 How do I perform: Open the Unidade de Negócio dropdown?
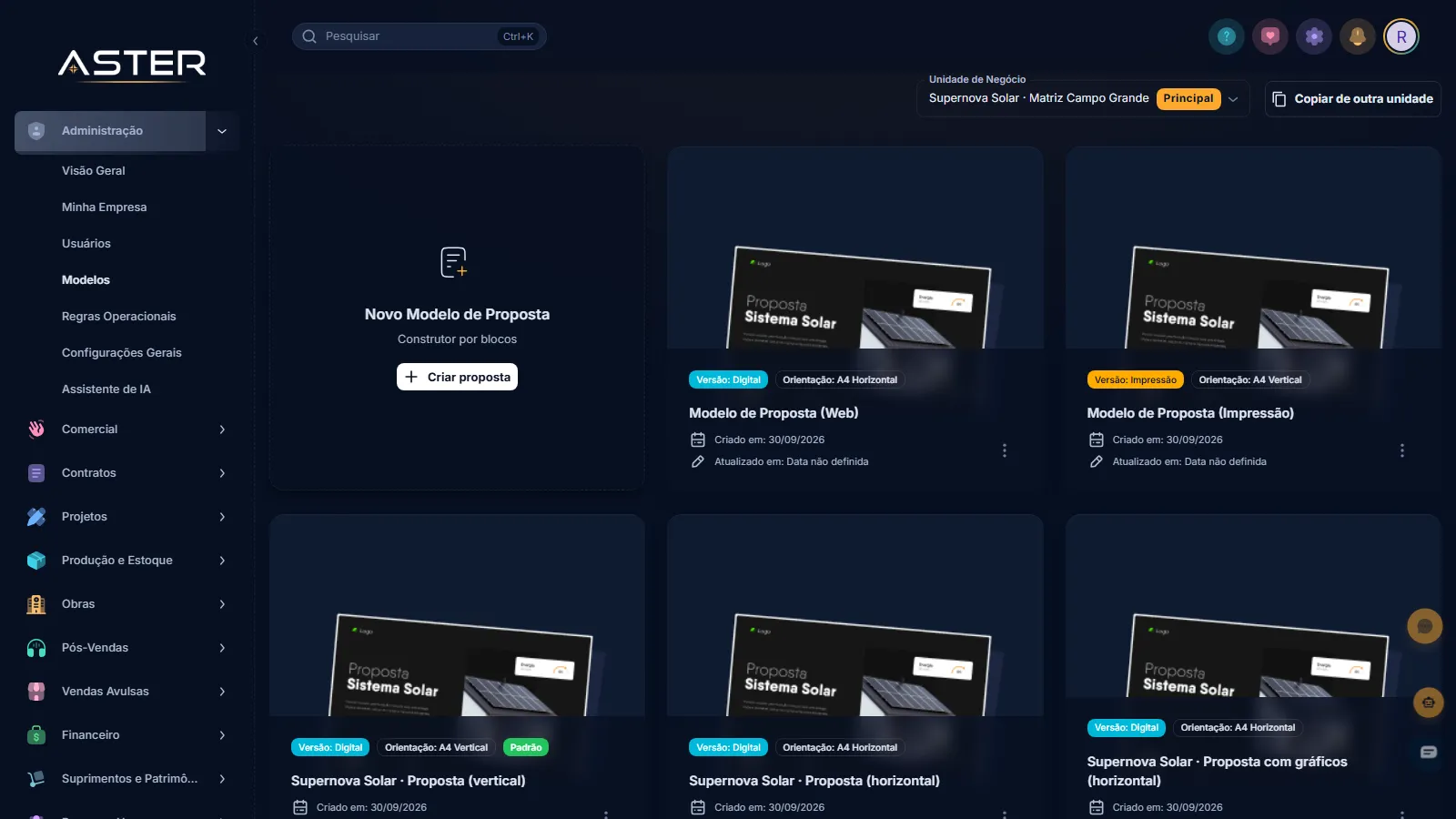click(x=1083, y=98)
